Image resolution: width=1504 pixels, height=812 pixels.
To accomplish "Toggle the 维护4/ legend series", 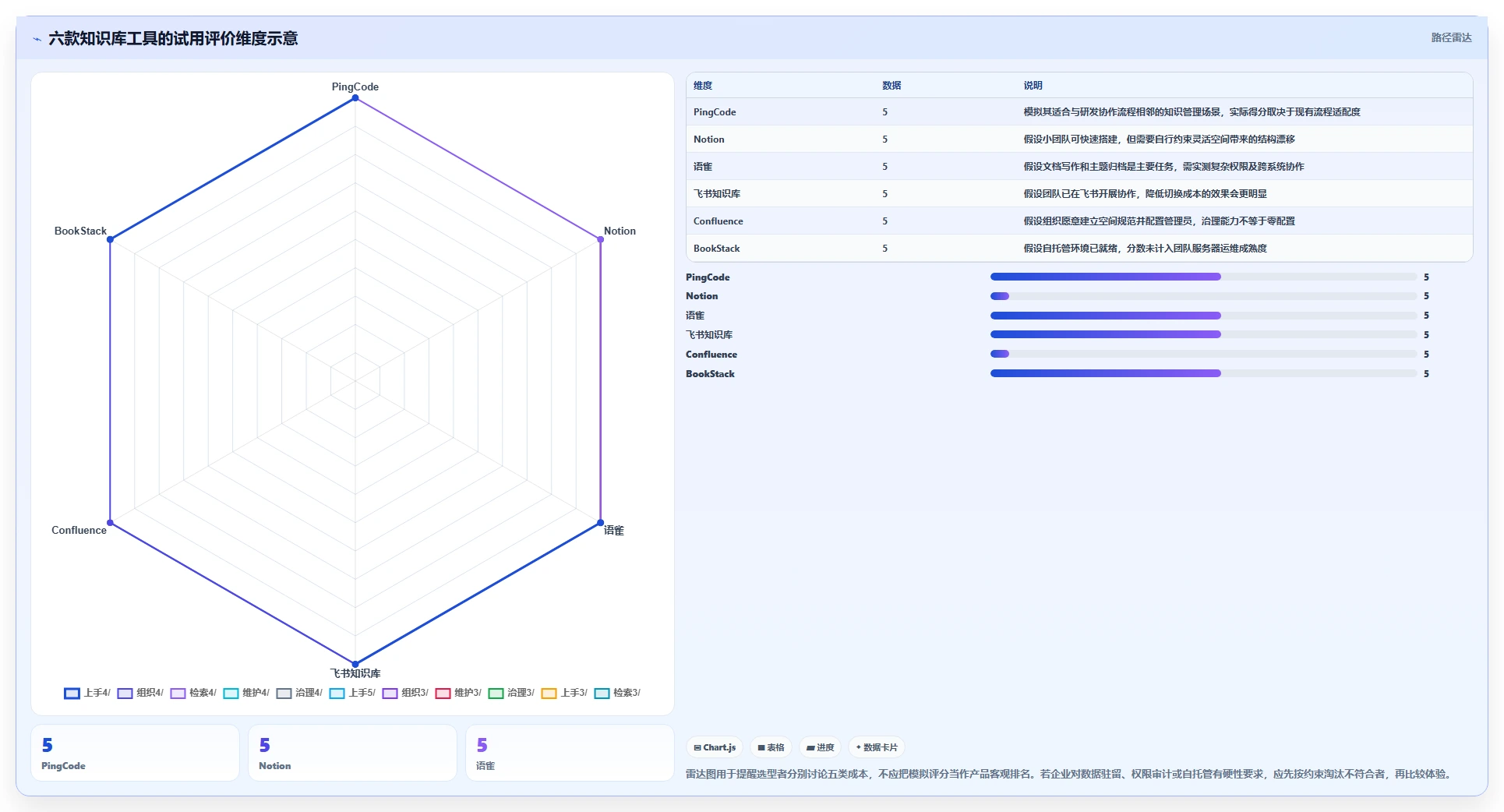I will click(x=246, y=693).
